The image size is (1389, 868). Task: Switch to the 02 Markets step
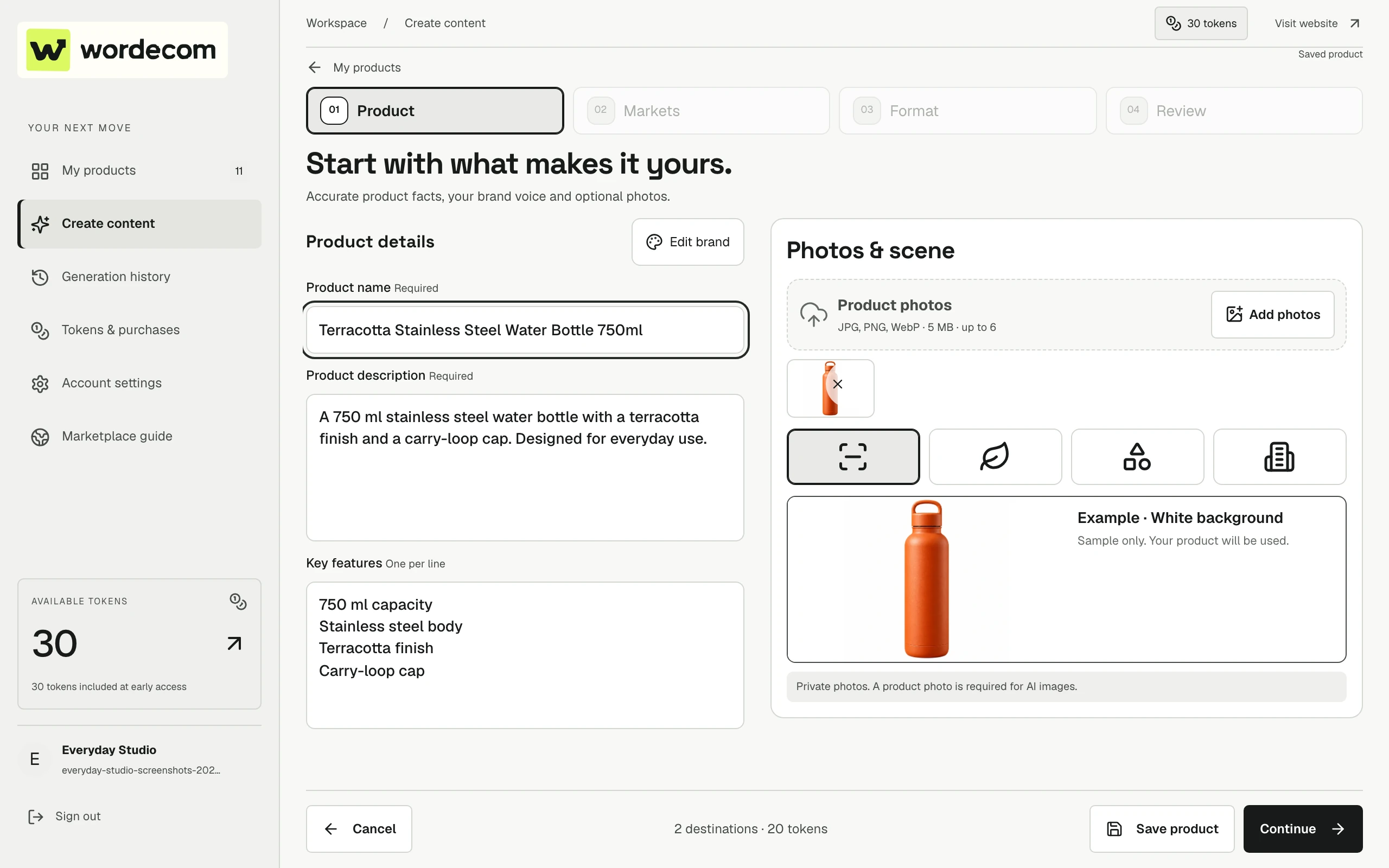coord(702,111)
